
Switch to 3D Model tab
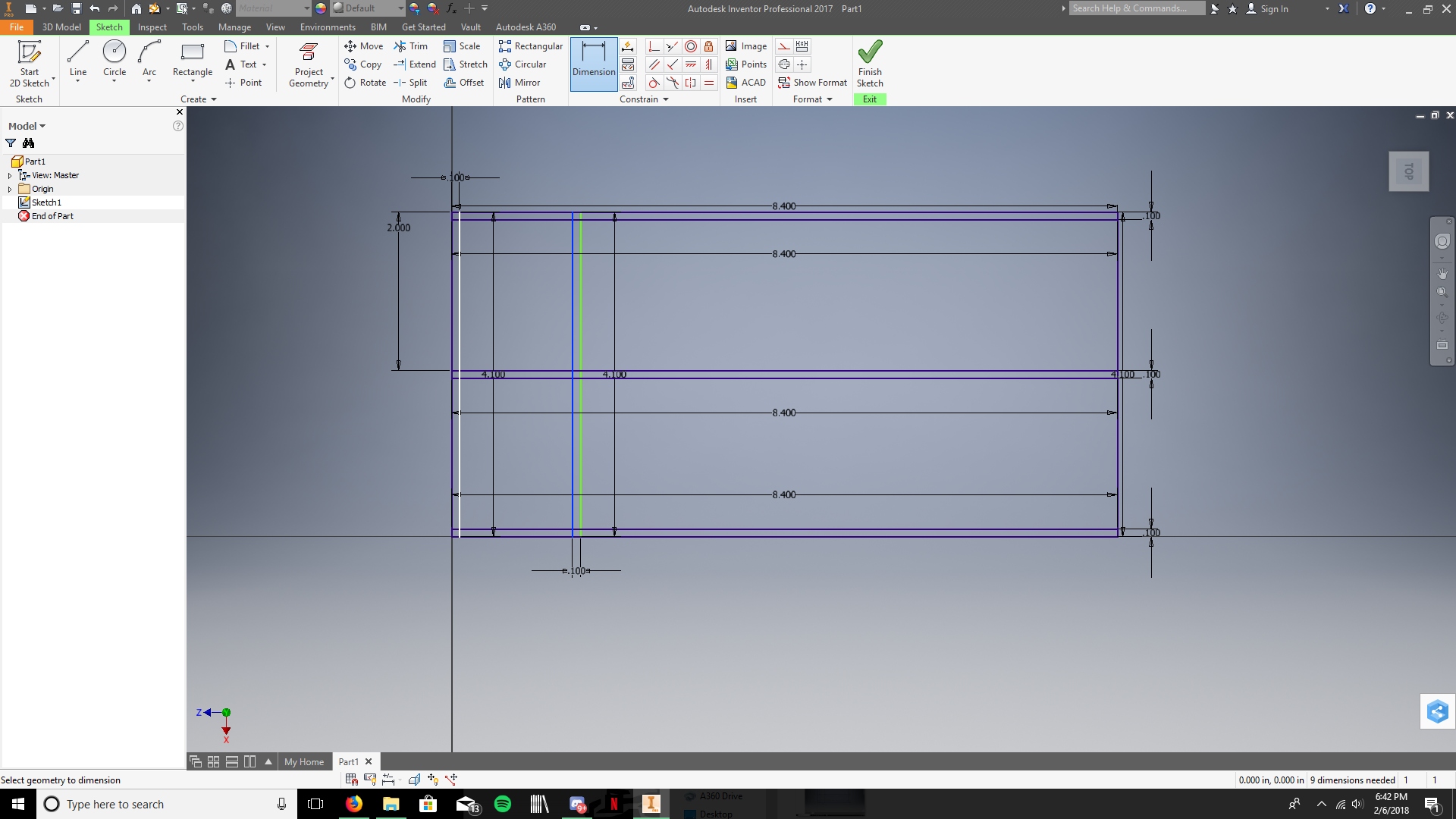point(59,27)
